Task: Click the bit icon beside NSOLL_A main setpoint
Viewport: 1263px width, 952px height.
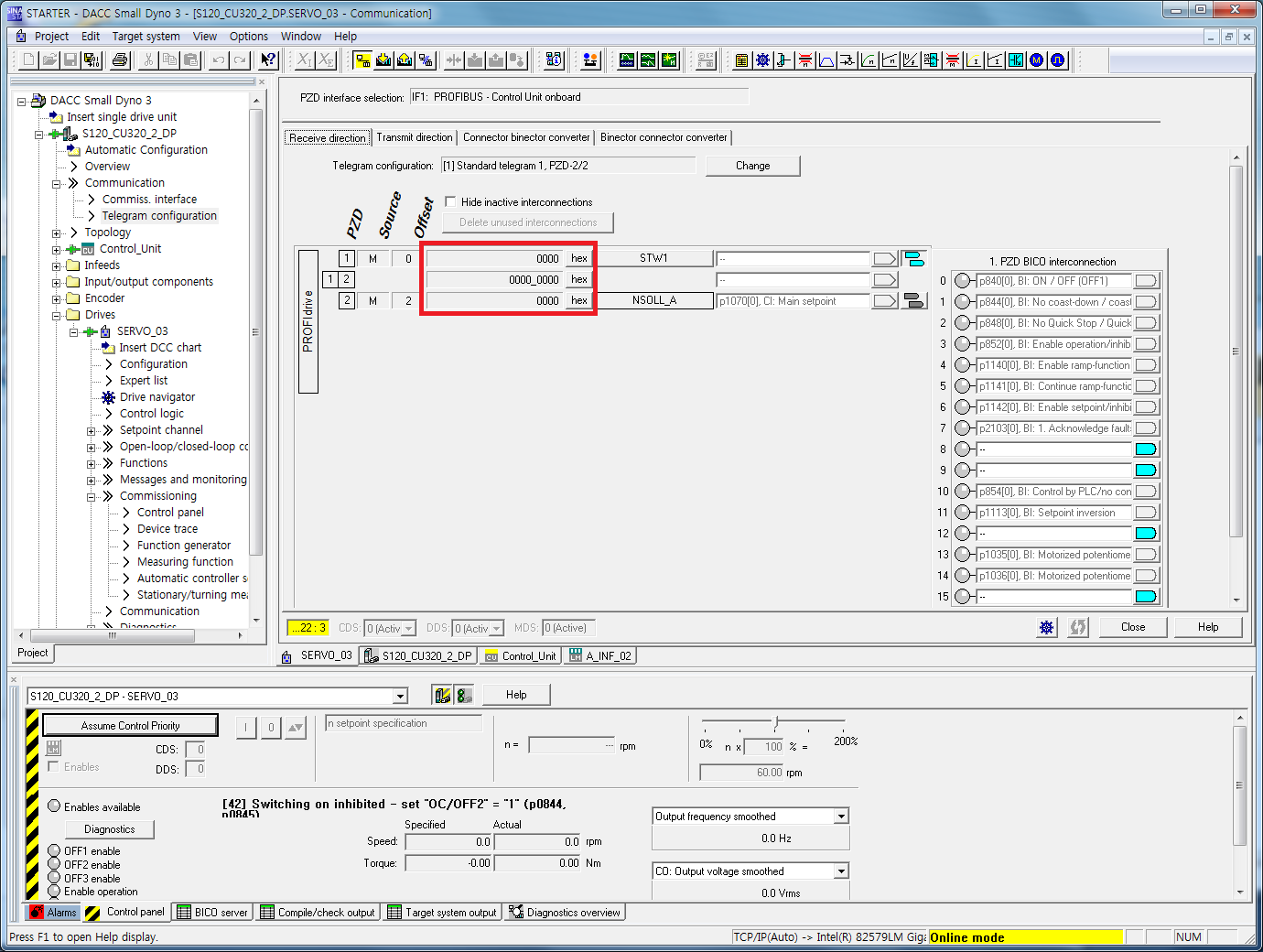Action: [913, 300]
